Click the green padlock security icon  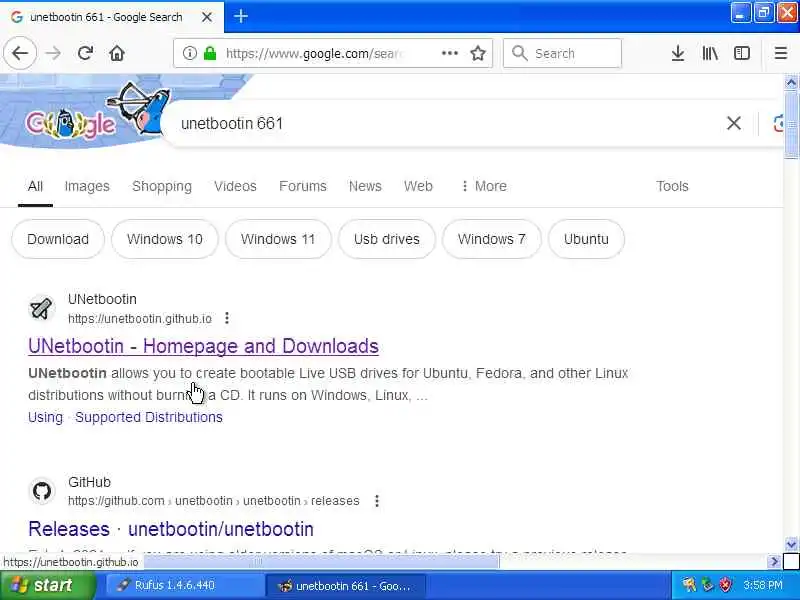pos(210,53)
